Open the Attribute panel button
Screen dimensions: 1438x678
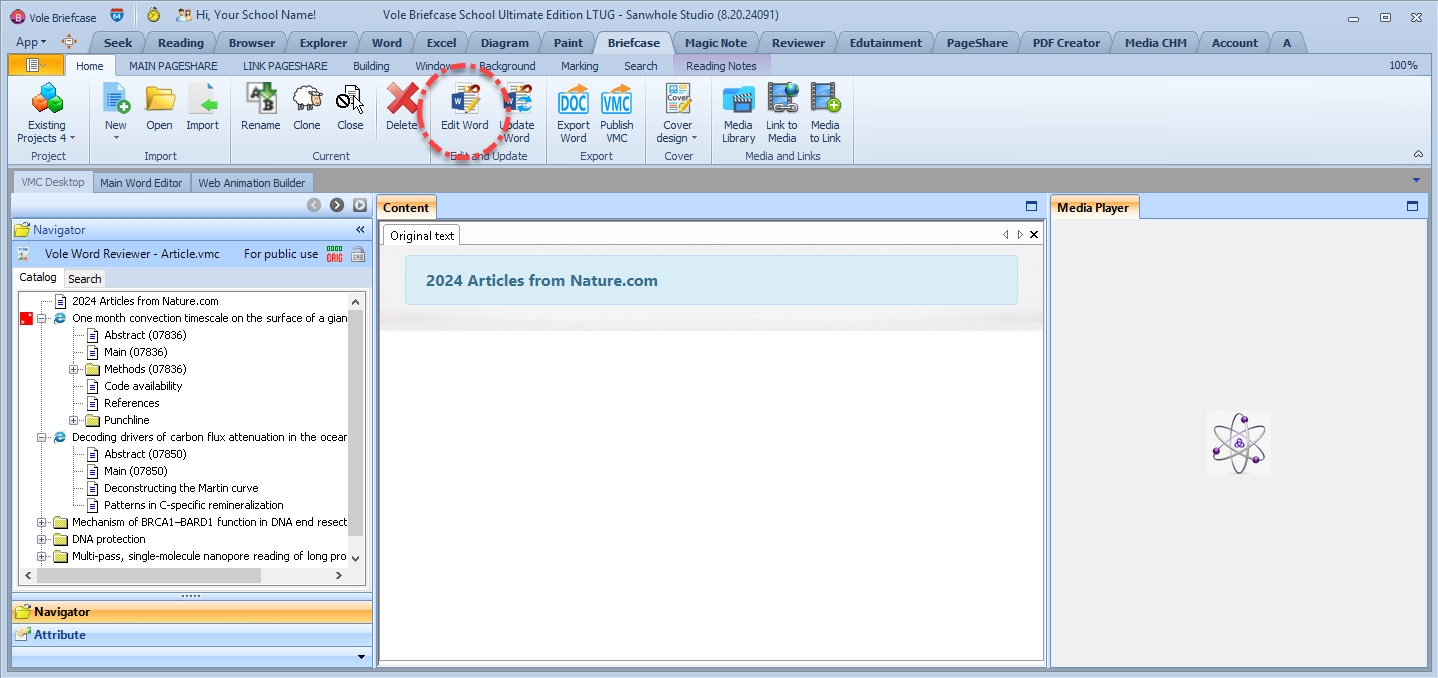coord(60,635)
